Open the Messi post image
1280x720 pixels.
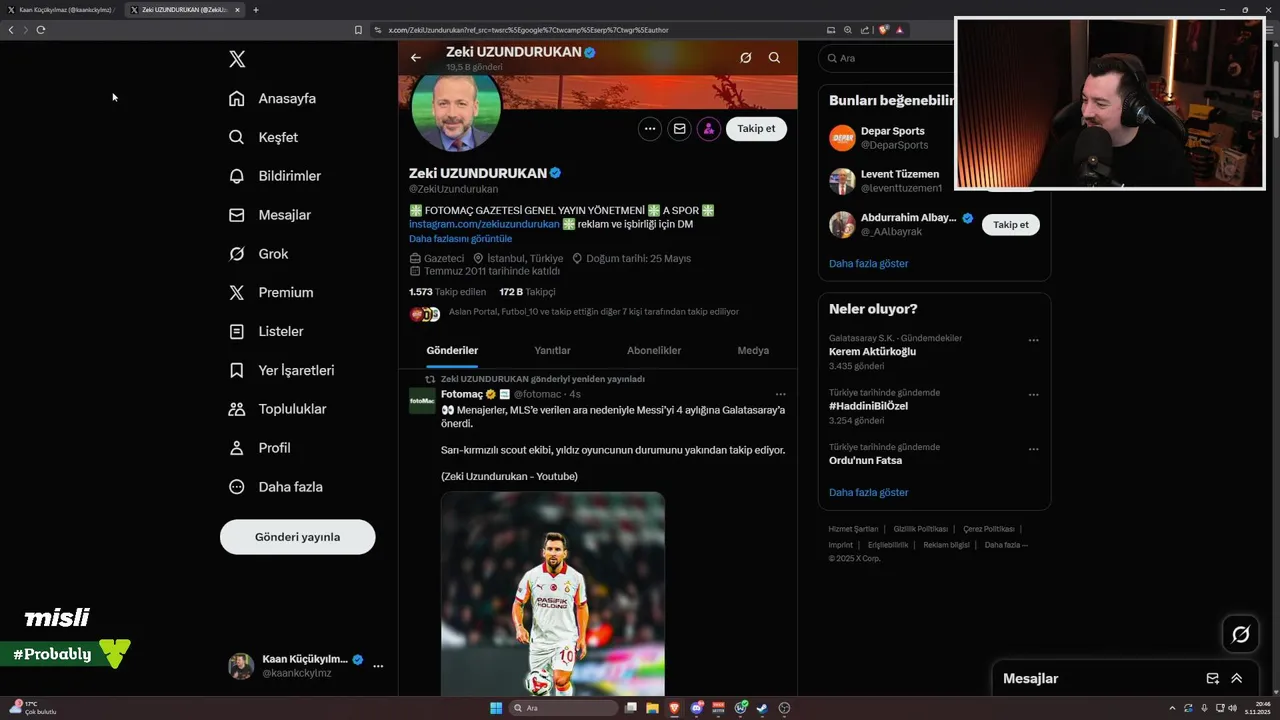(x=553, y=594)
